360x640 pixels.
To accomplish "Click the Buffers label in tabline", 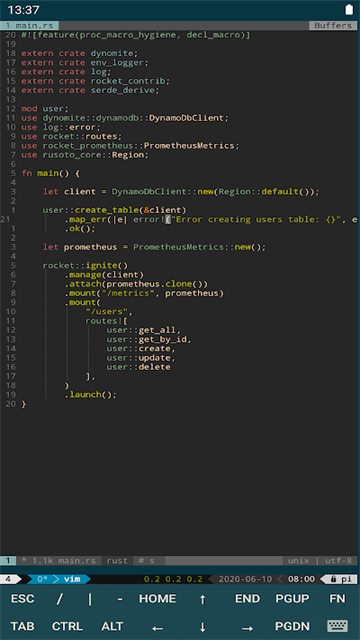I will [x=333, y=25].
